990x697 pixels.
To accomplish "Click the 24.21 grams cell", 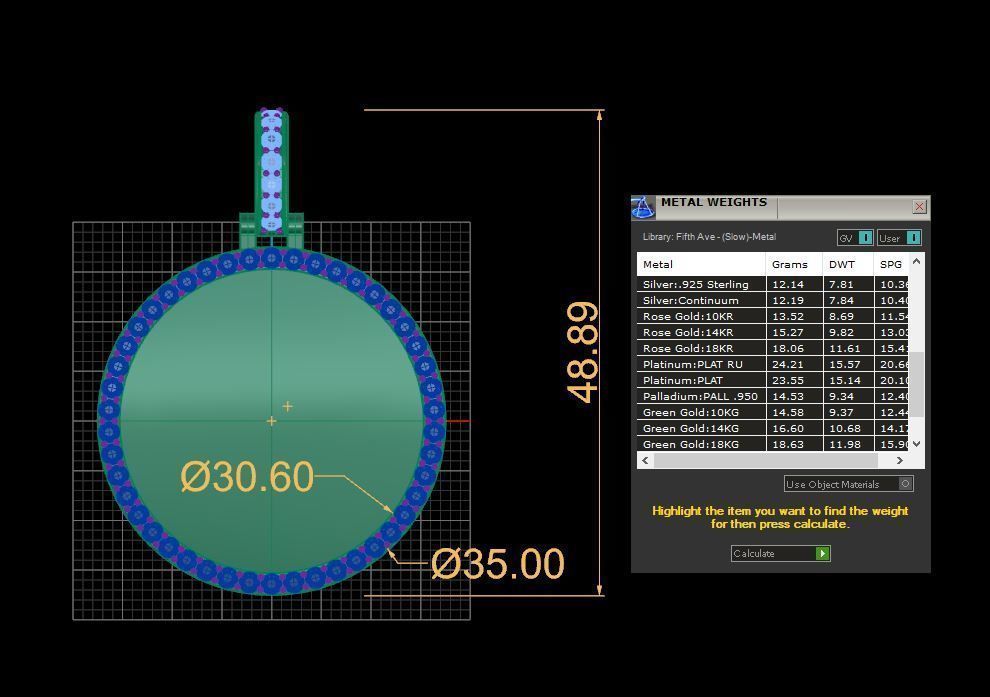I will tap(794, 364).
